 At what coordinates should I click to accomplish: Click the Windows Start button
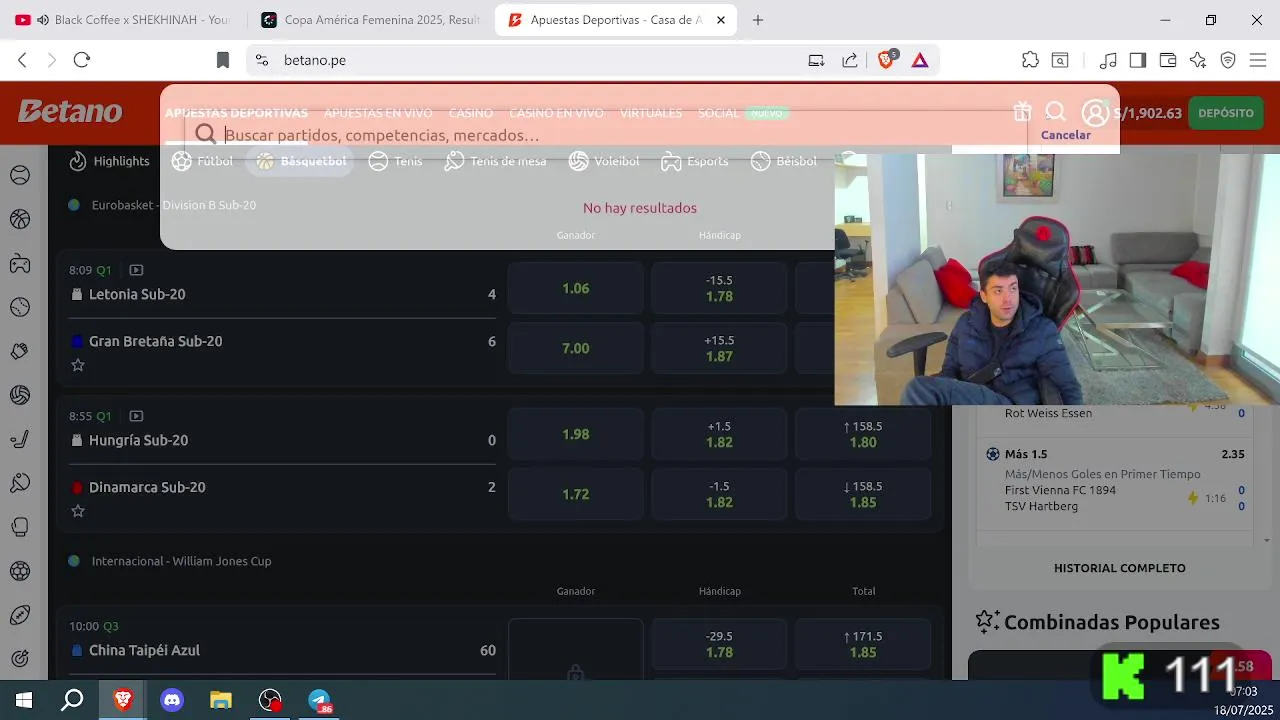coord(24,700)
